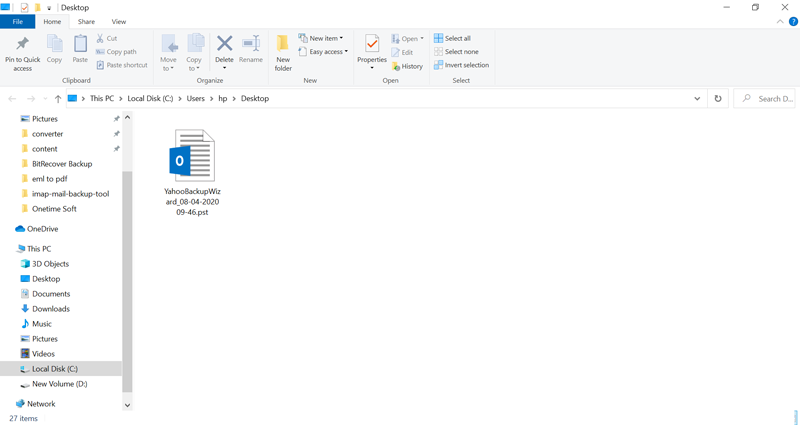Click Users breadcrumb in address bar
Image resolution: width=800 pixels, height=425 pixels.
[195, 98]
